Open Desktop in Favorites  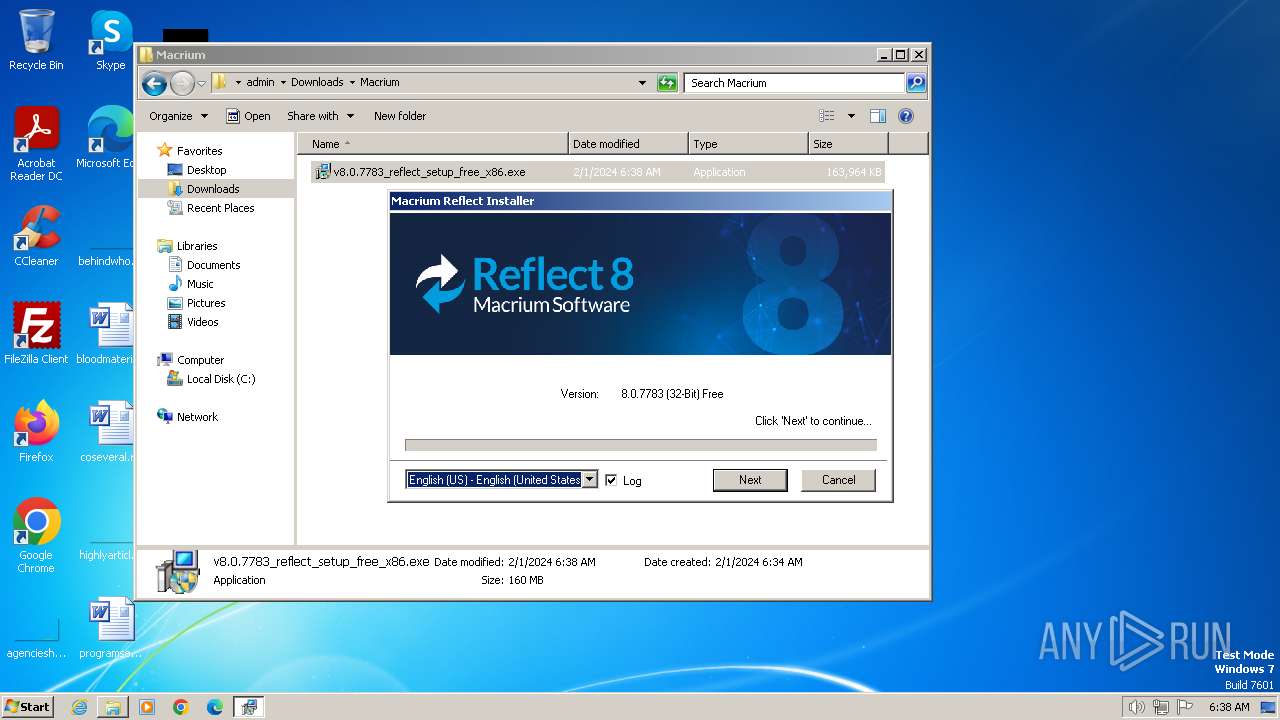coord(206,170)
